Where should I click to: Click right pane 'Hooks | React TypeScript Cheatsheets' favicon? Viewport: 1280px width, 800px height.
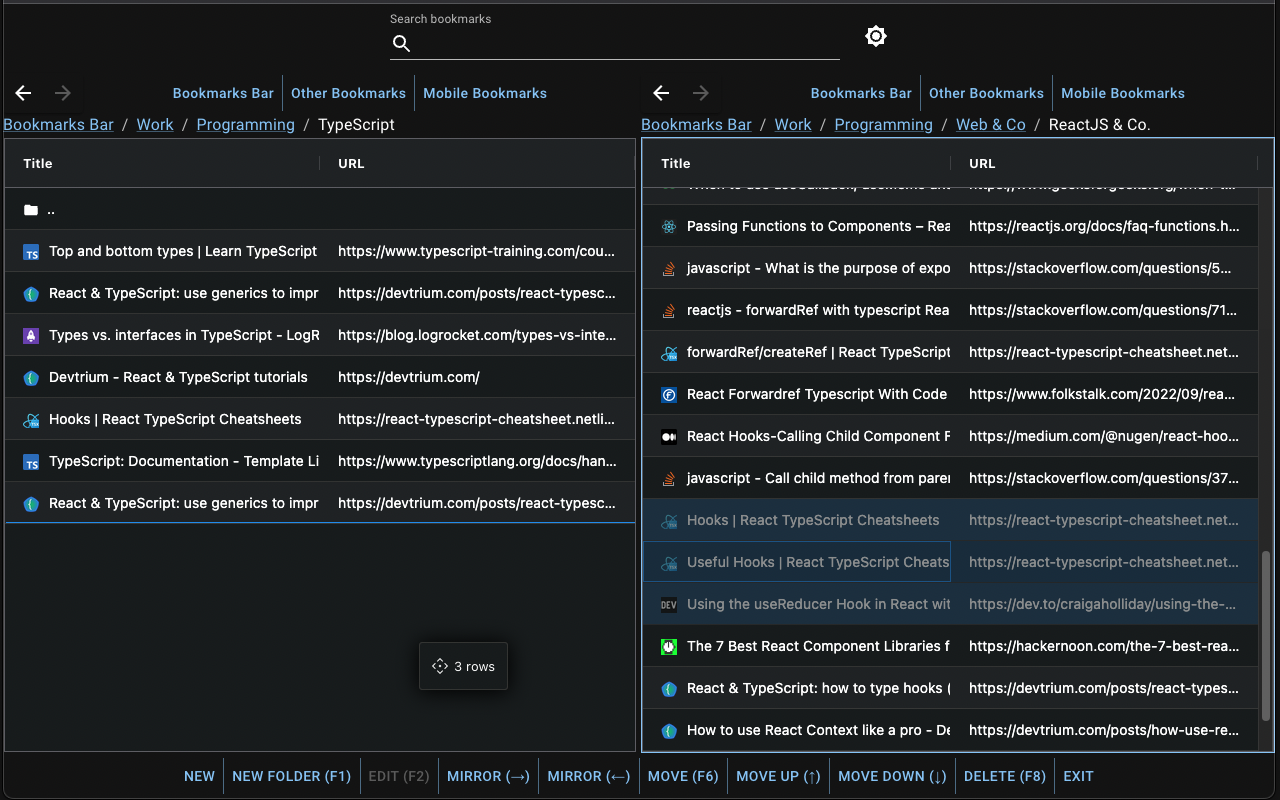[669, 521]
